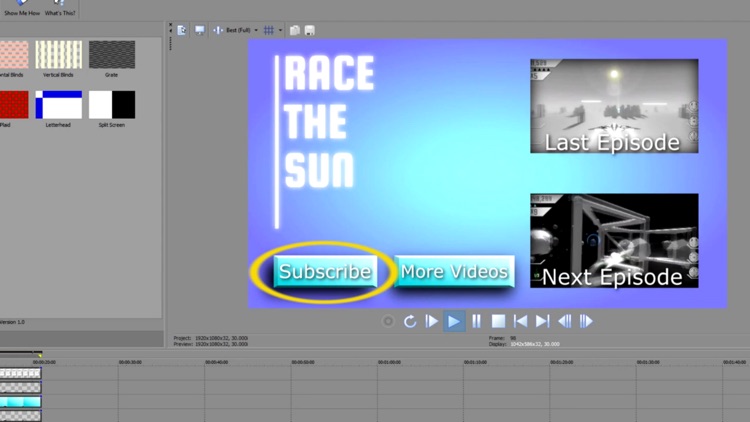Select the Letterhead preset thumbnail
Viewport: 750px width, 422px height.
(58, 105)
